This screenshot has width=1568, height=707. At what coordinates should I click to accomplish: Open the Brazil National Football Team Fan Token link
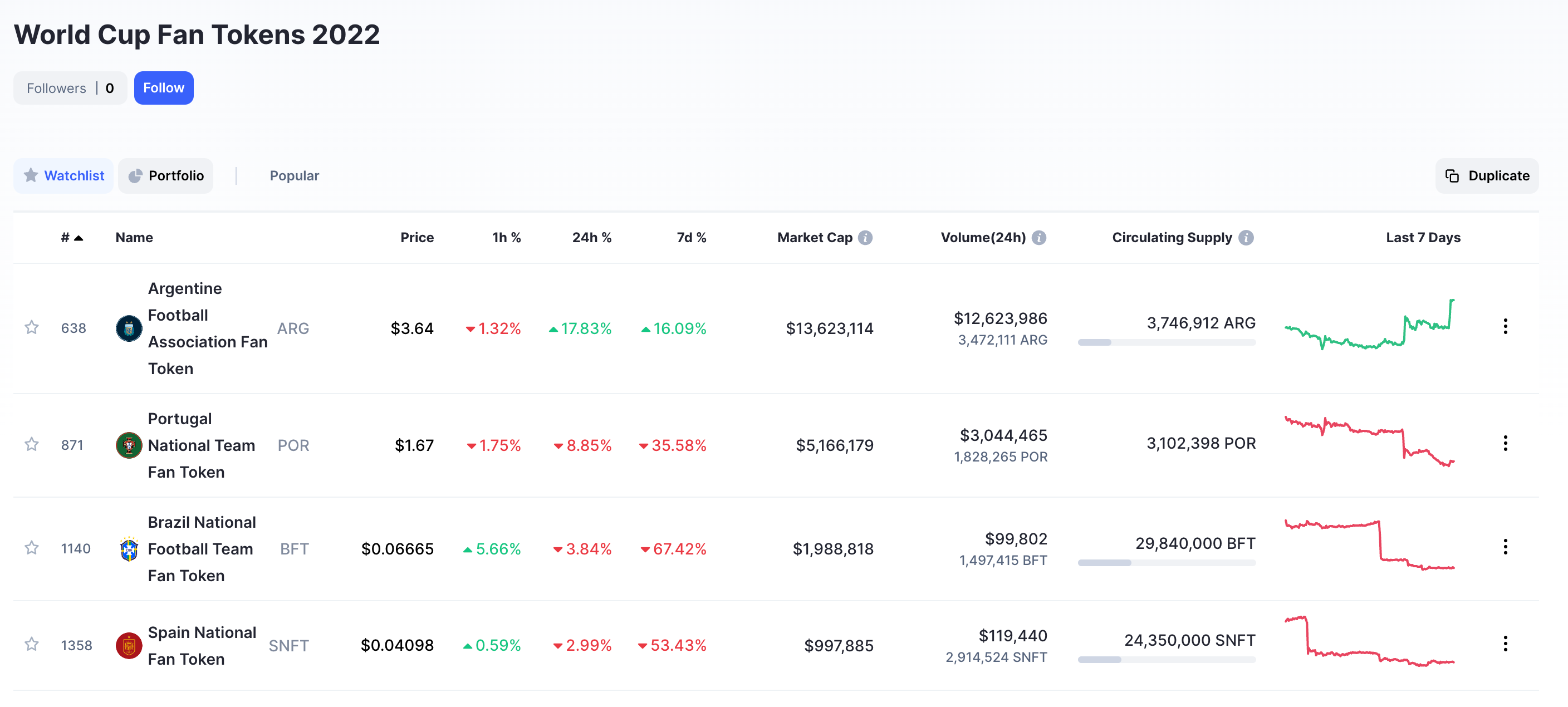[x=202, y=549]
